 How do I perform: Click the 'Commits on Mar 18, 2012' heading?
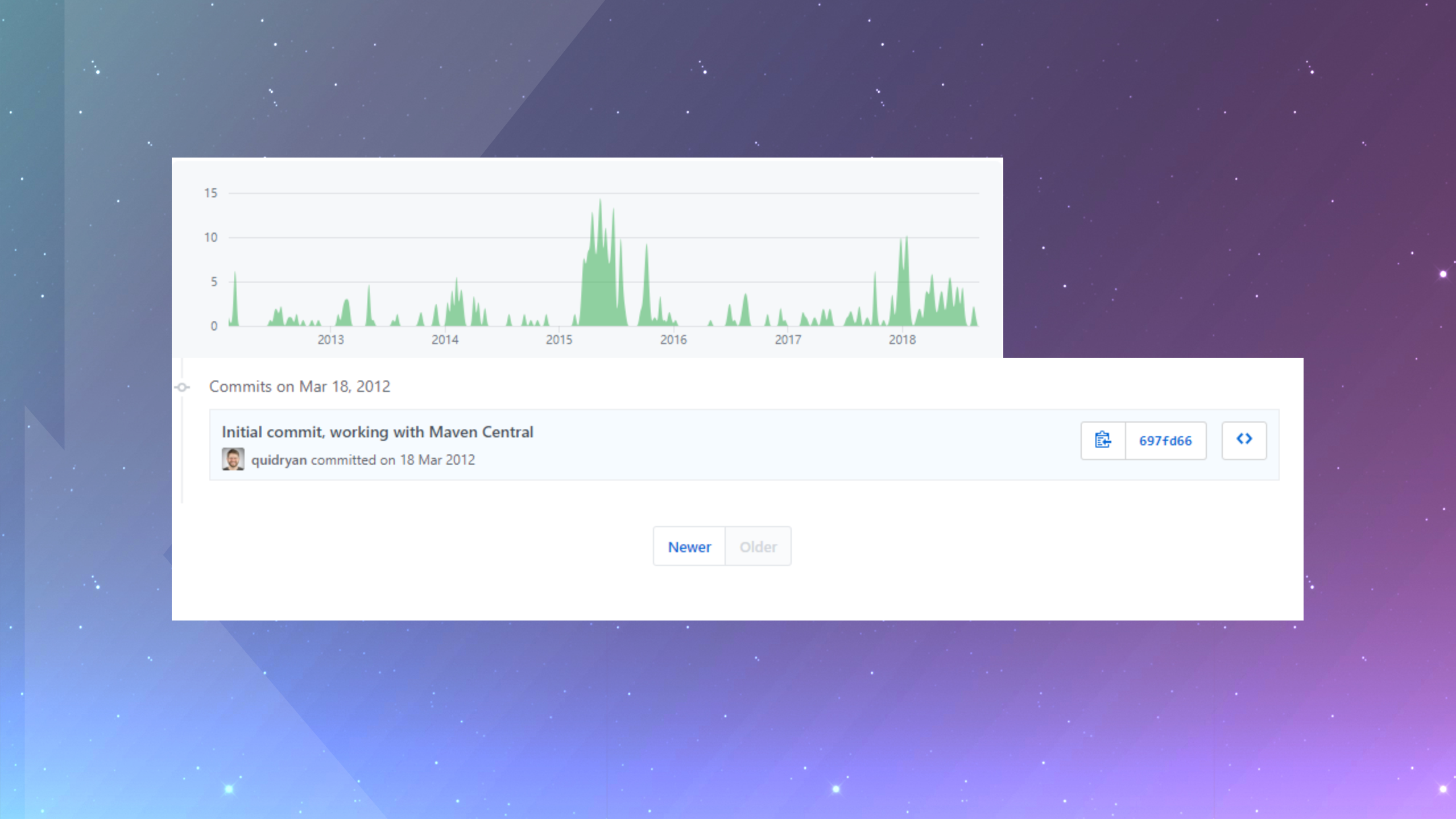299,387
